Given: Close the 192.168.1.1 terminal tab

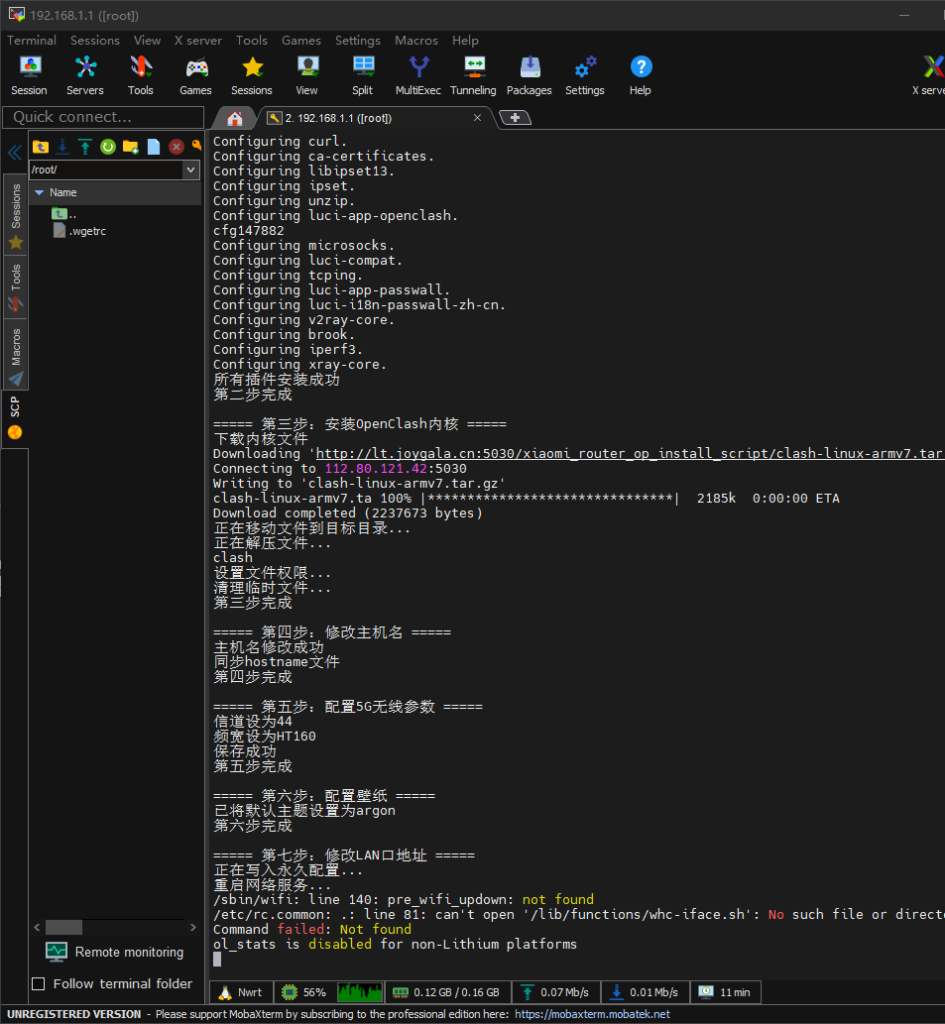Looking at the screenshot, I should (477, 118).
